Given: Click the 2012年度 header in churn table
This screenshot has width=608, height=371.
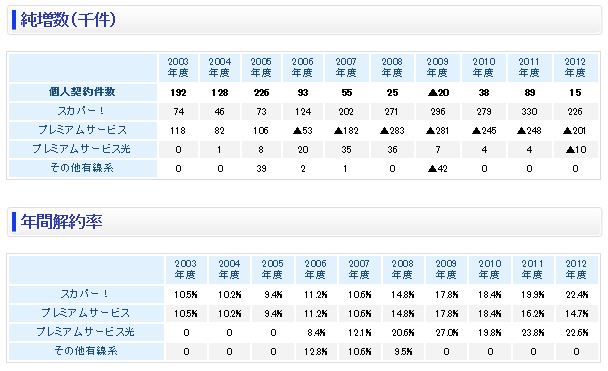Looking at the screenshot, I should 576,269.
